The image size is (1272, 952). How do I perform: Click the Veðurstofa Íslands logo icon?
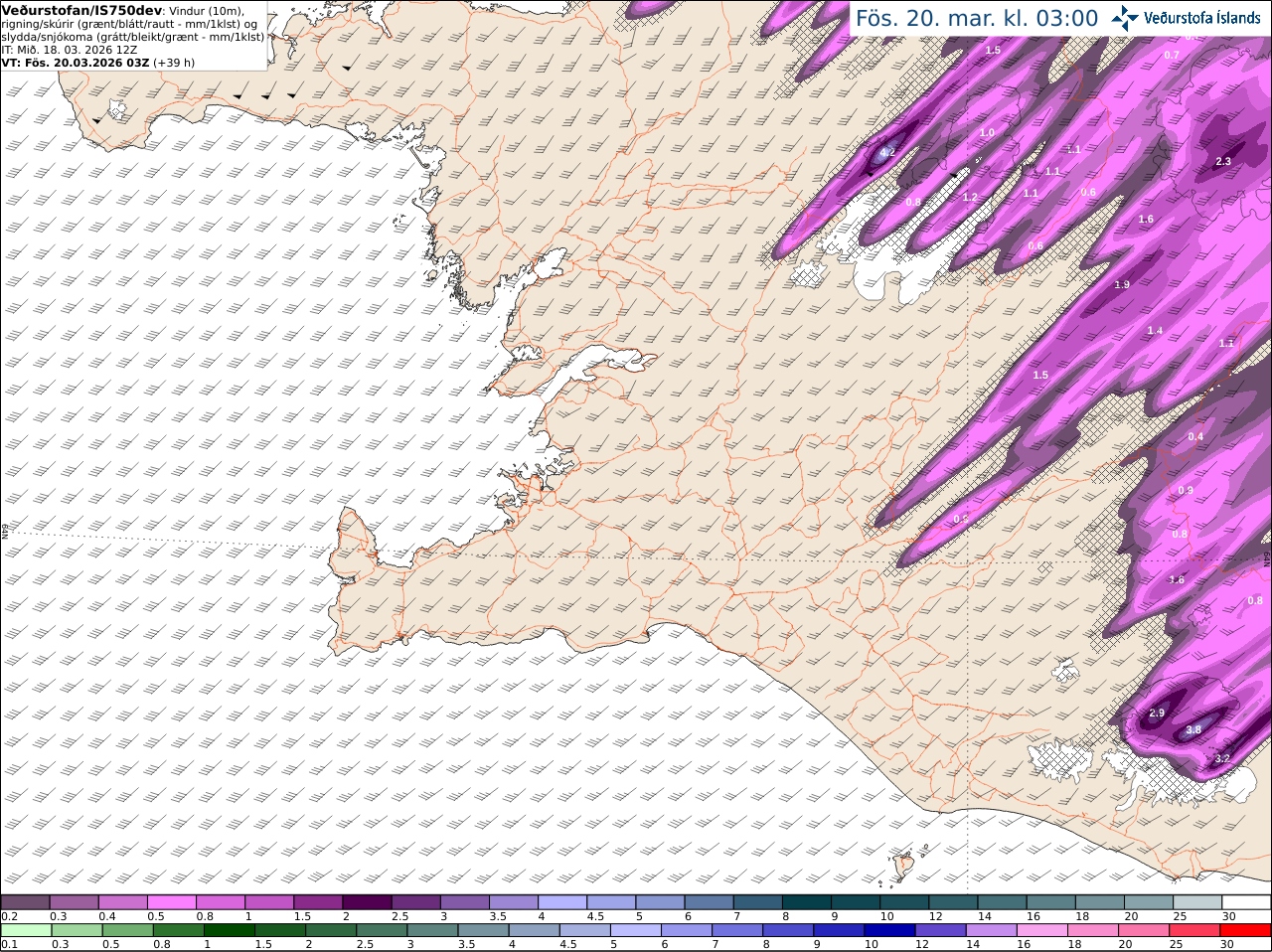(1124, 17)
